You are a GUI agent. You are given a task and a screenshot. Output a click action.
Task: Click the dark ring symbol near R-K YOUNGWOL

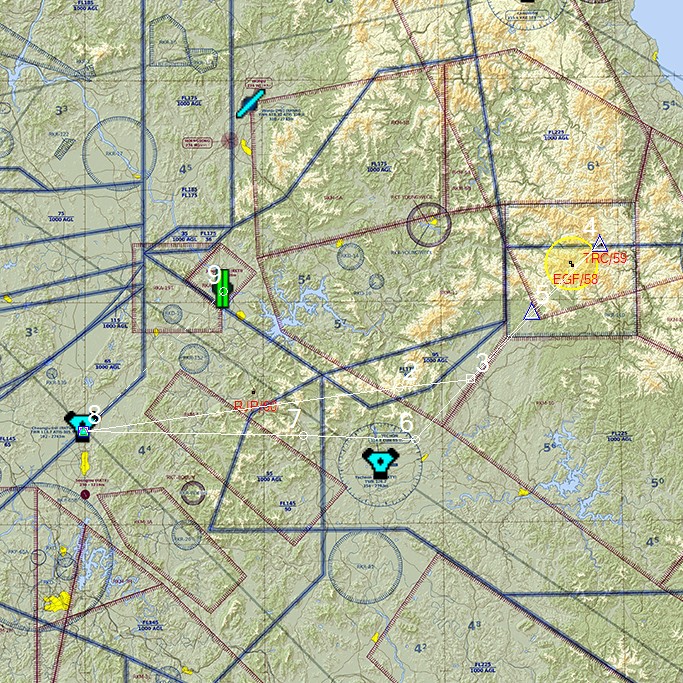(x=429, y=224)
